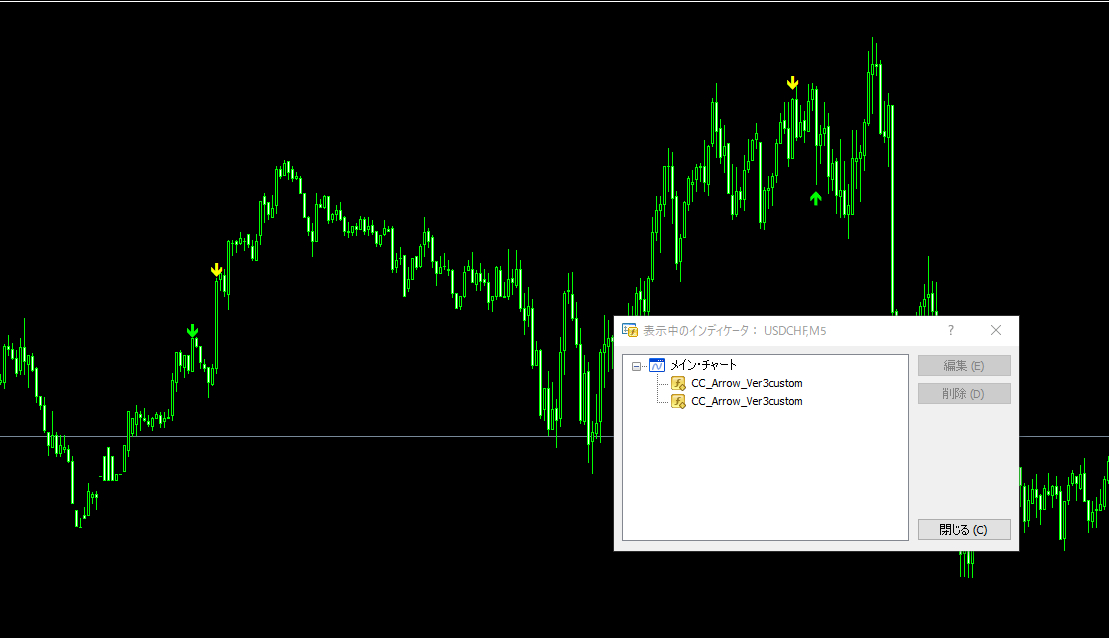
Task: Click the yellow down arrow near chart top right
Action: pyautogui.click(x=792, y=82)
